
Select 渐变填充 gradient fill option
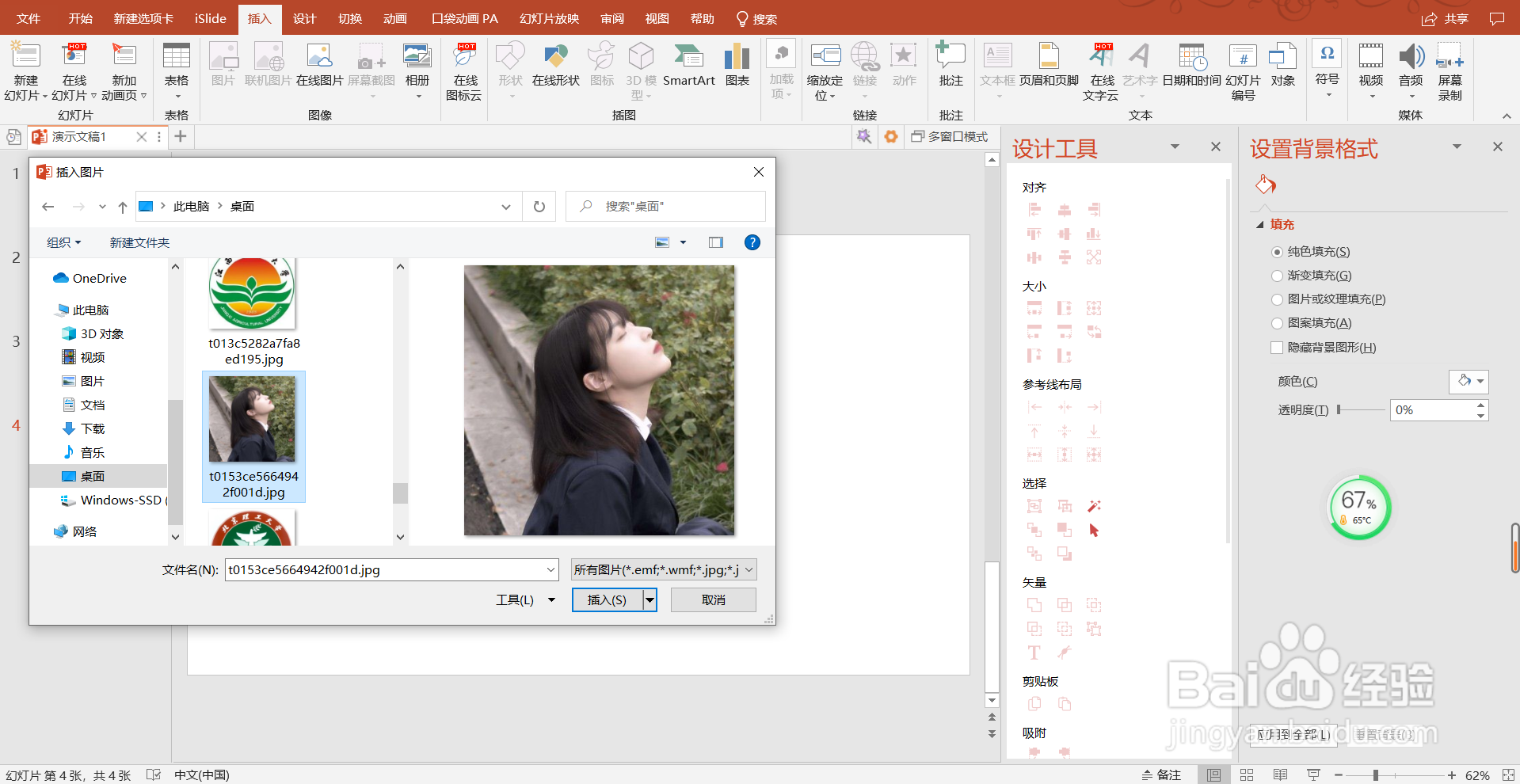1277,276
